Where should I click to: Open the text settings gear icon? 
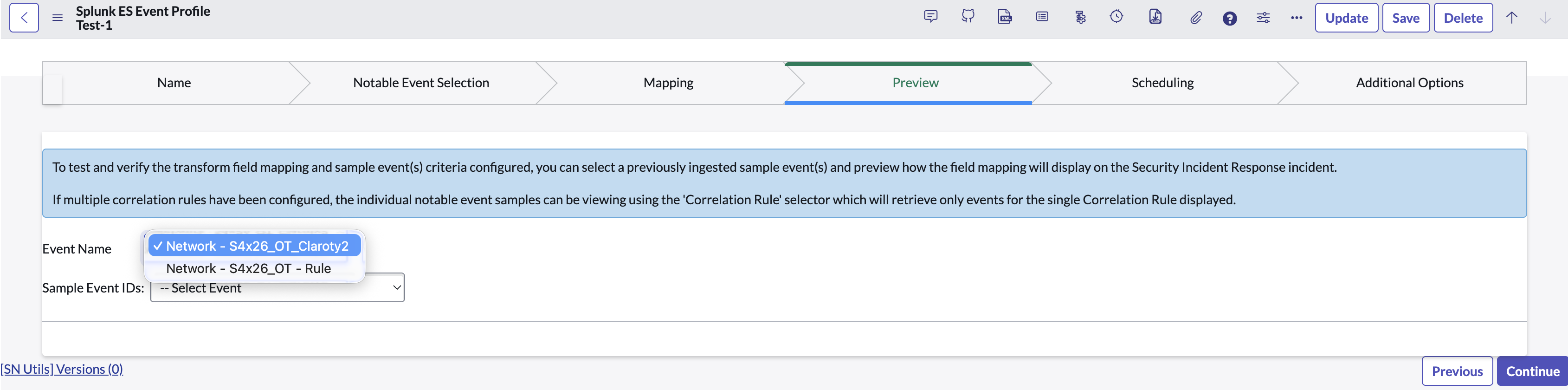[1080, 17]
